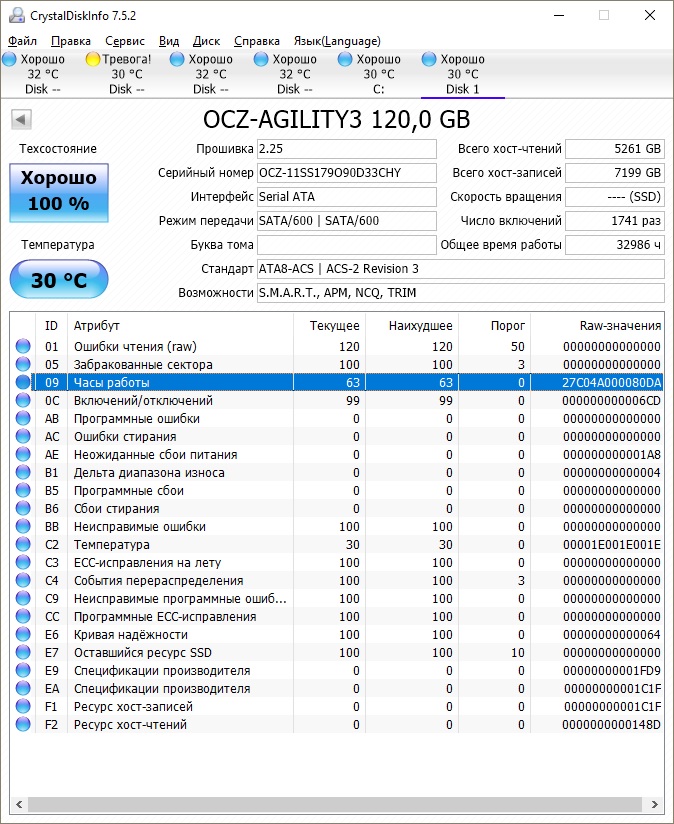Click the raw value 00001E001E001E
Screen dimensions: 674x824
pyautogui.click(x=612, y=544)
